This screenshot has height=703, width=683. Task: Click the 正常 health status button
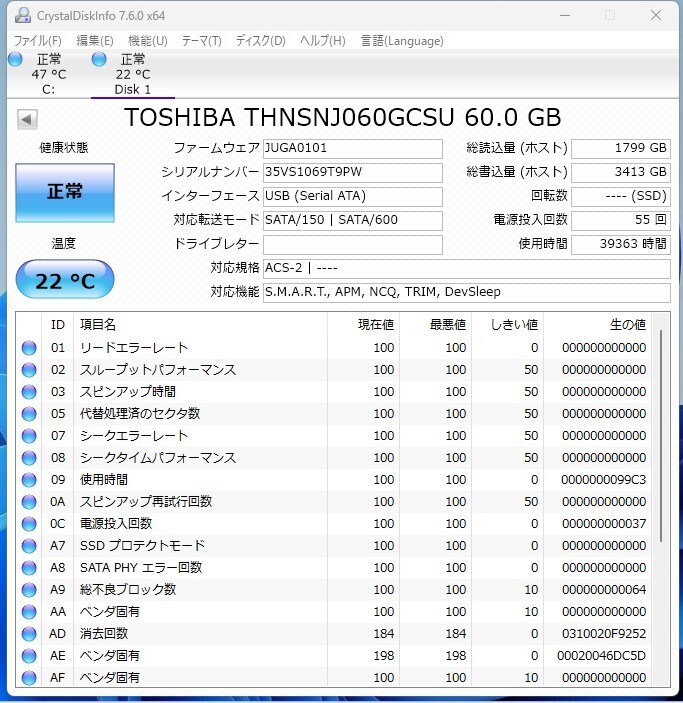pyautogui.click(x=65, y=192)
